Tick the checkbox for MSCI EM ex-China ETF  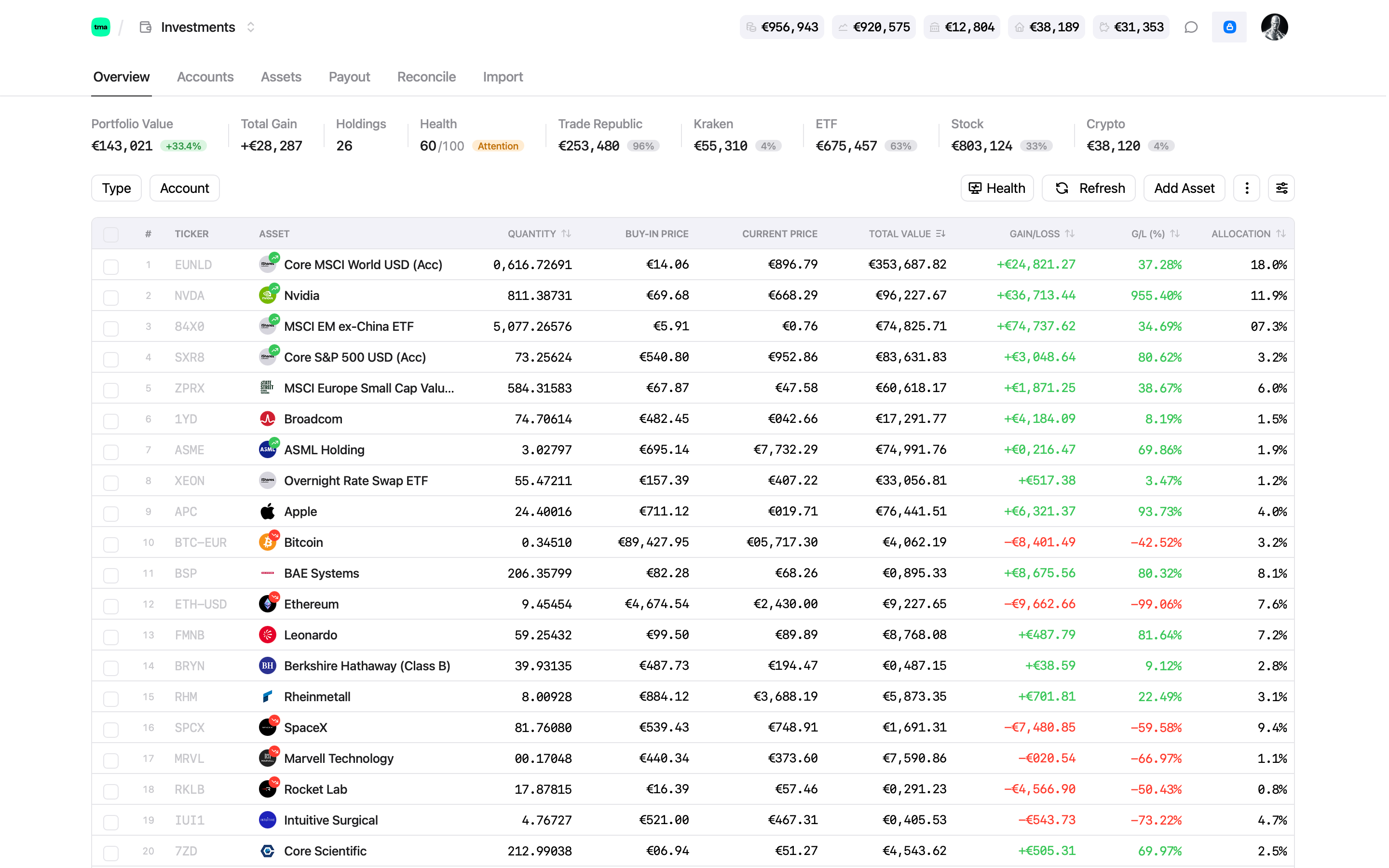(x=111, y=328)
